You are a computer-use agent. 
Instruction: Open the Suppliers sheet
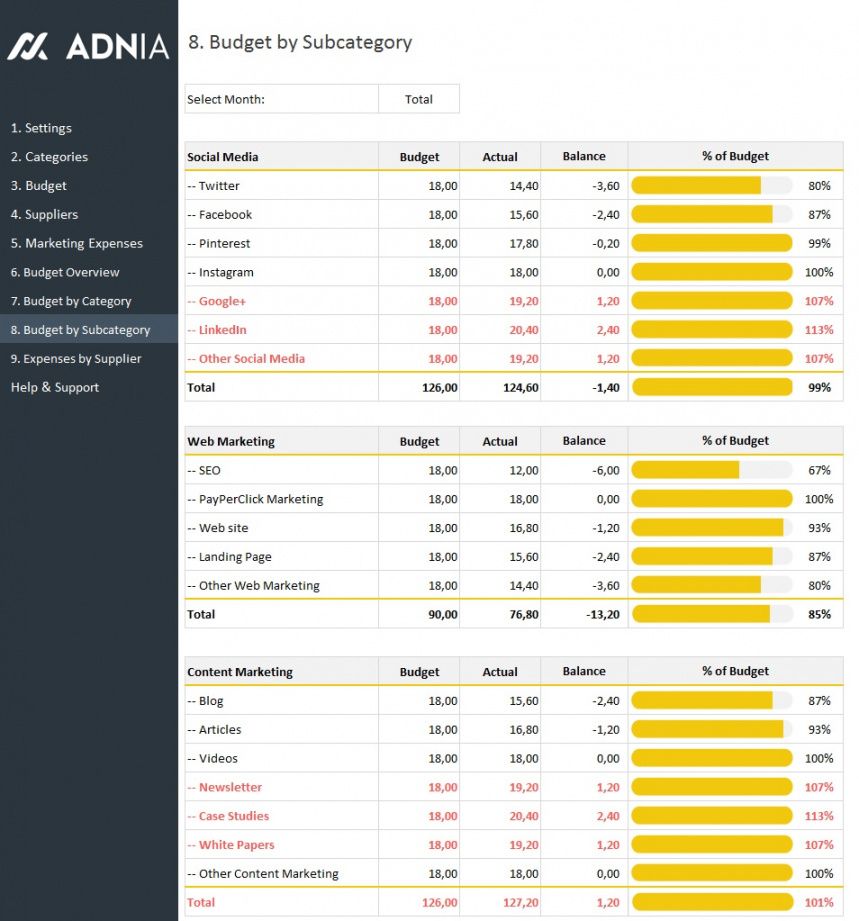pos(44,215)
